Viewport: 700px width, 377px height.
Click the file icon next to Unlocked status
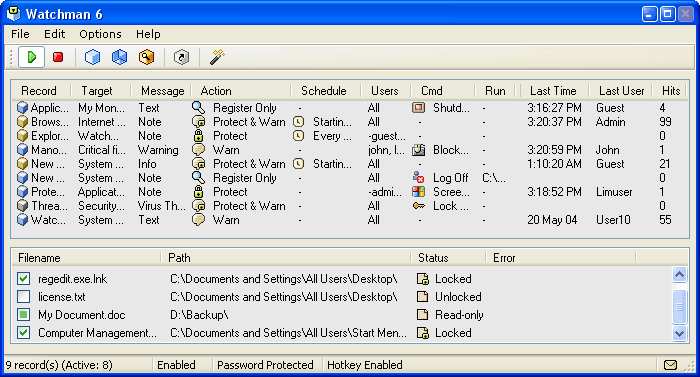pyautogui.click(x=422, y=297)
